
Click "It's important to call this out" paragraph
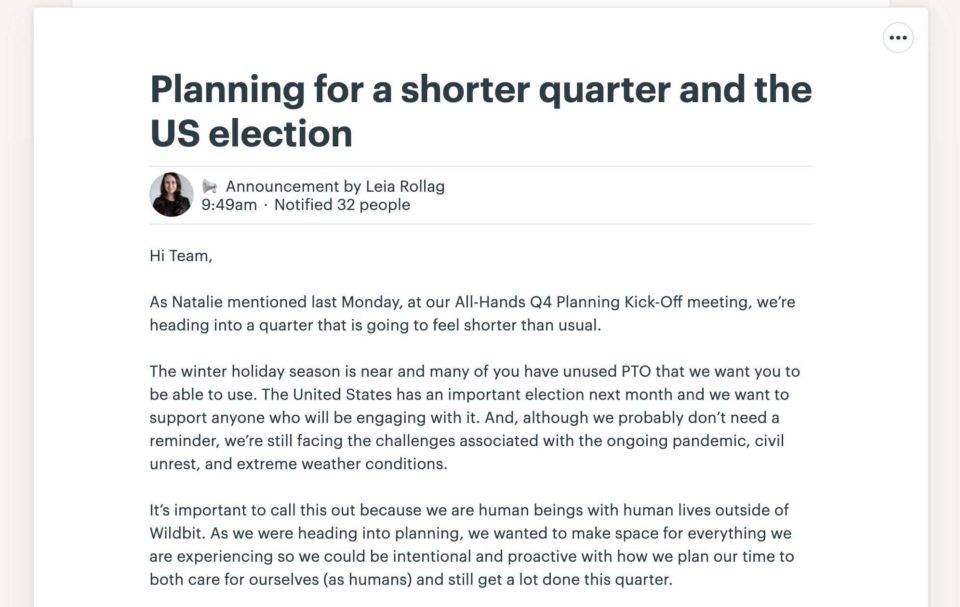coord(471,545)
